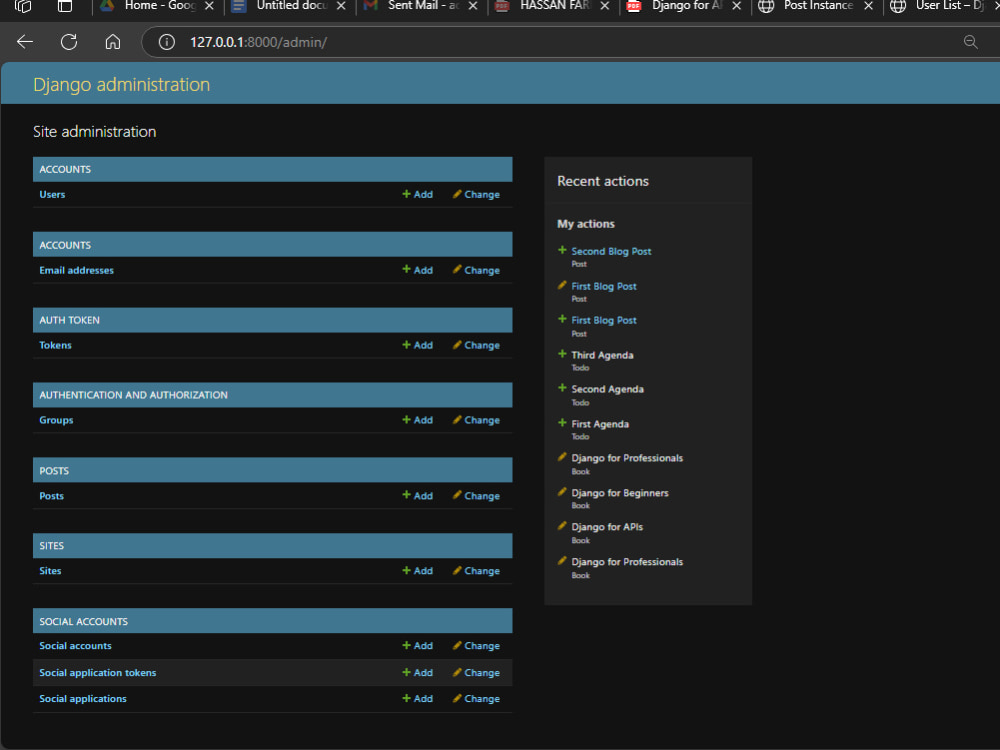The width and height of the screenshot is (1000, 750).
Task: Open Third Agenda recent action
Action: [602, 355]
